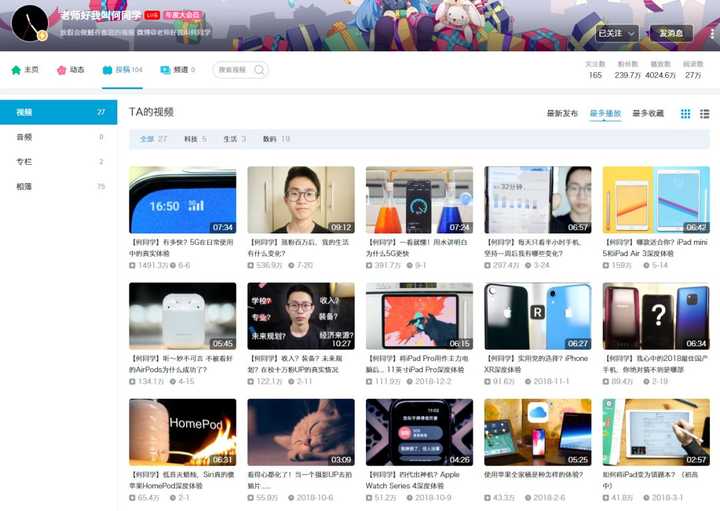Open the 5G在日常使用 video title link

182,247
